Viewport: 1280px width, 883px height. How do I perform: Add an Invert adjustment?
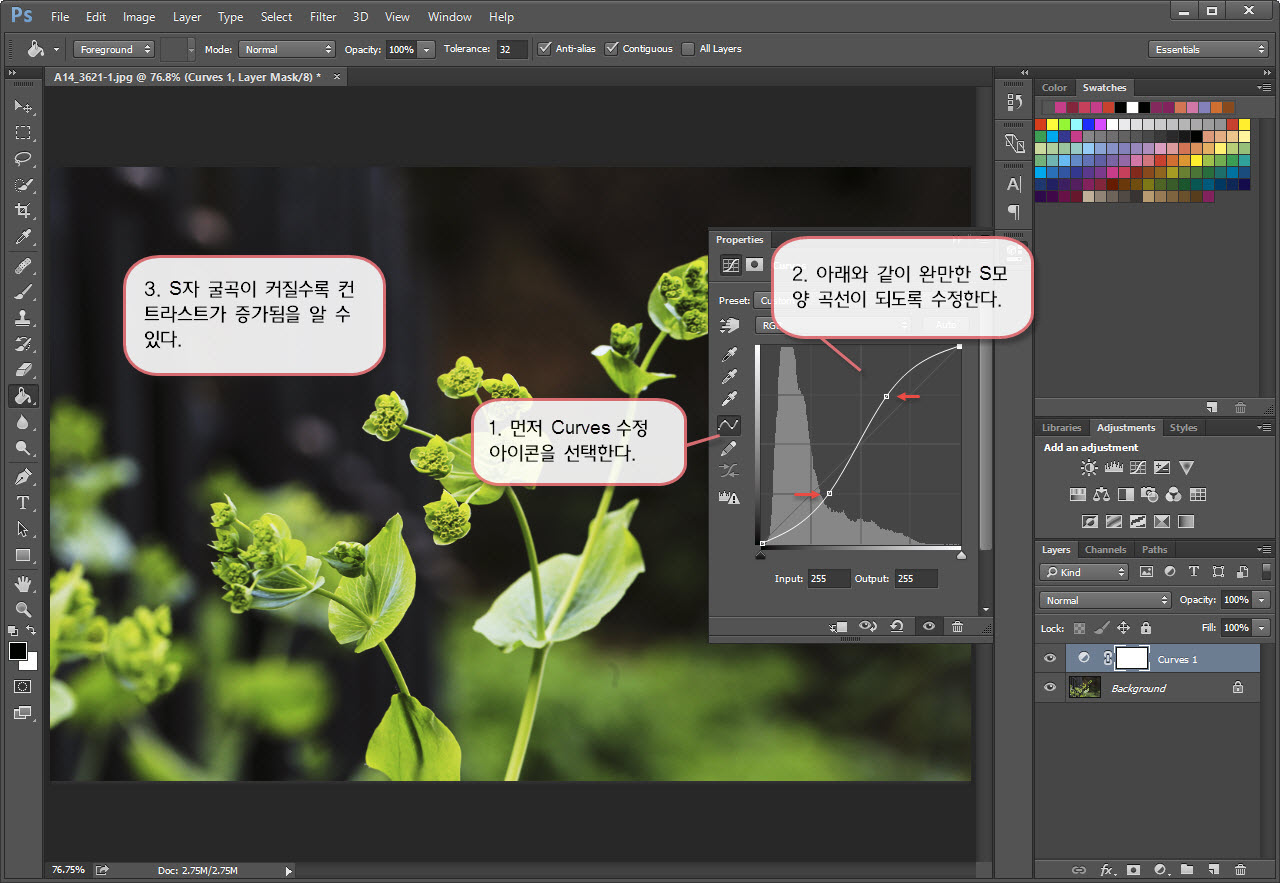(1090, 521)
